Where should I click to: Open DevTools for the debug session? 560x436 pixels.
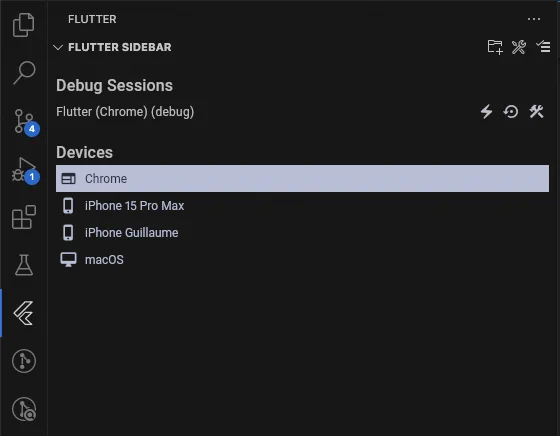coord(536,111)
